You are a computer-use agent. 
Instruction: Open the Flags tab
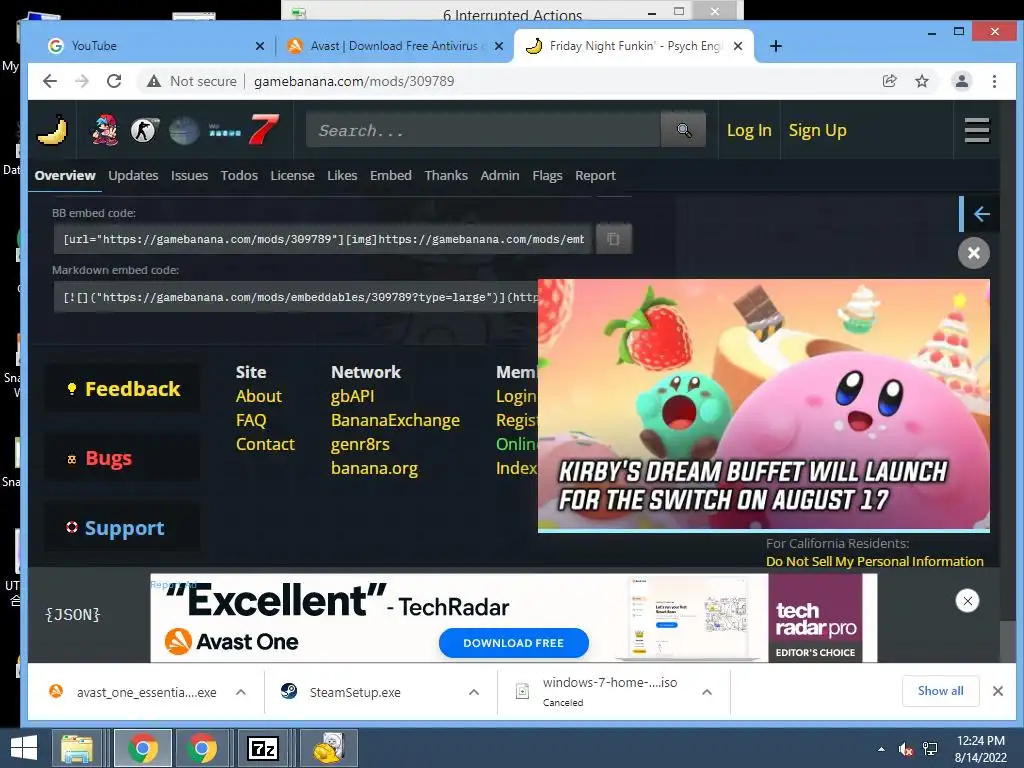pyautogui.click(x=547, y=176)
